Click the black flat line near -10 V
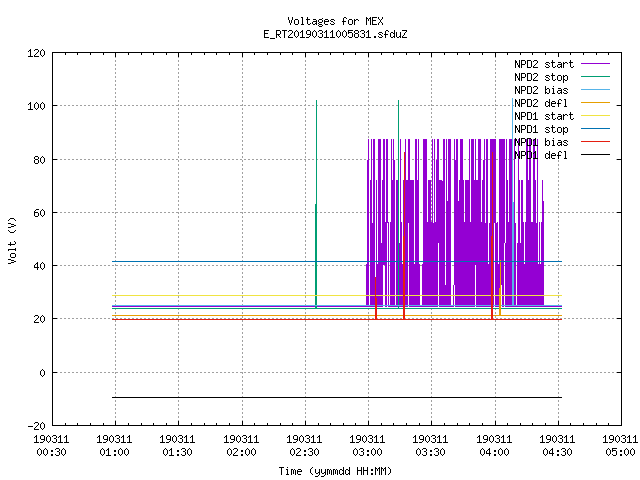Viewport: 640px width, 480px height. click(337, 397)
